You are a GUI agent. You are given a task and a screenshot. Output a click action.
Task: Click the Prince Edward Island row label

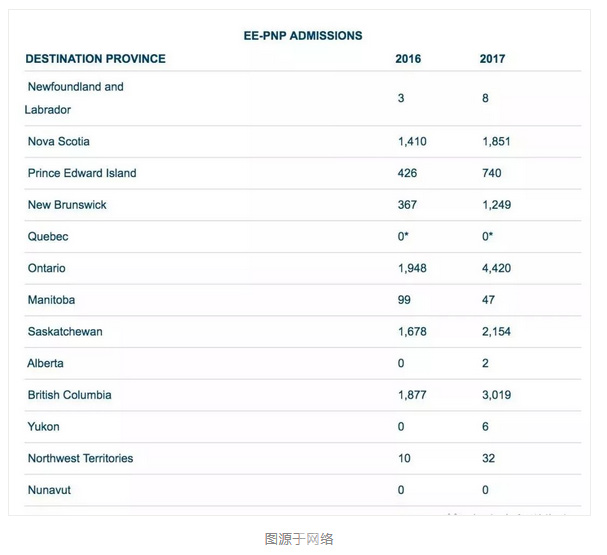(82, 173)
